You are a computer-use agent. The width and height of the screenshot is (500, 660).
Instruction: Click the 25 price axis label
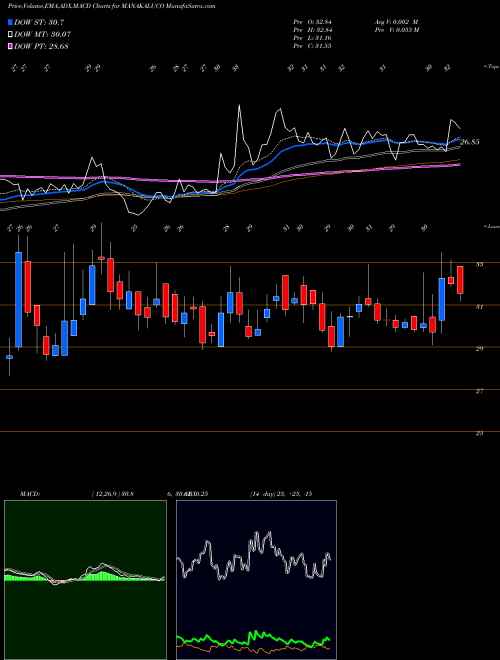[x=479, y=433]
